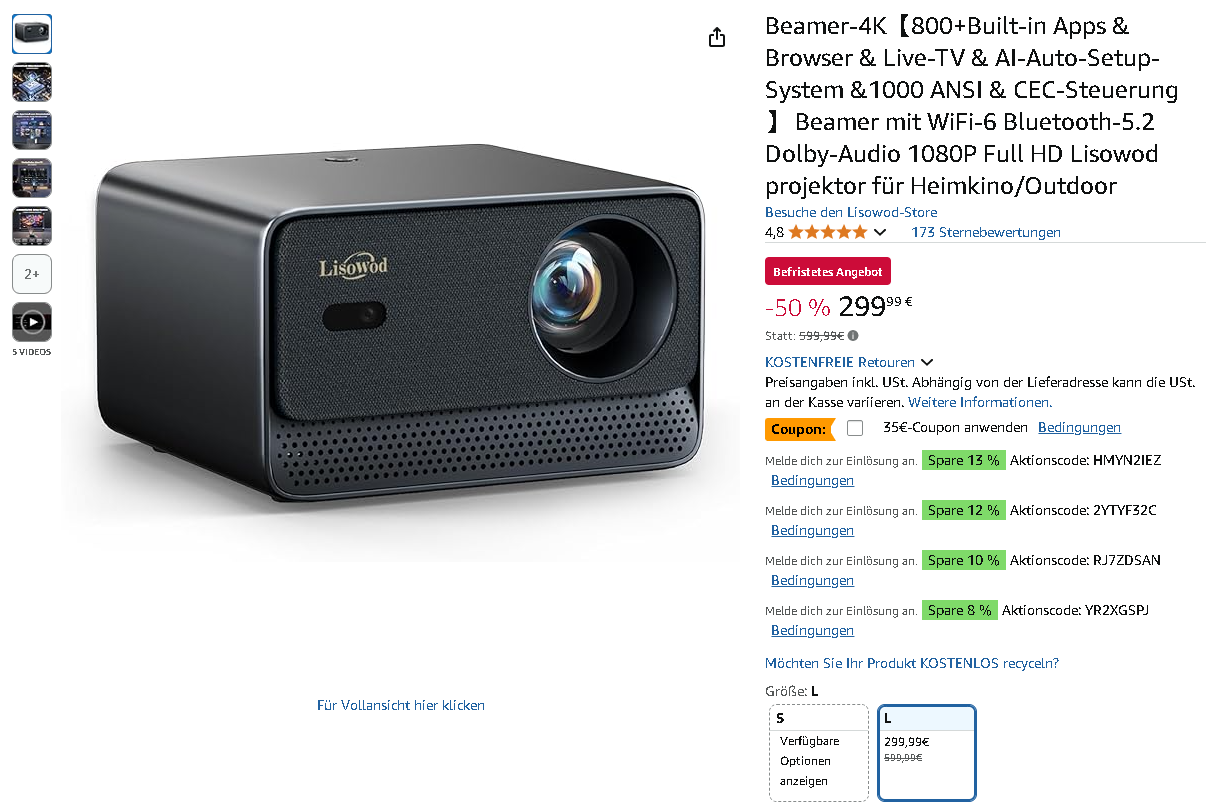Open Bedingungen under code HMYN2IEZ

(x=812, y=480)
